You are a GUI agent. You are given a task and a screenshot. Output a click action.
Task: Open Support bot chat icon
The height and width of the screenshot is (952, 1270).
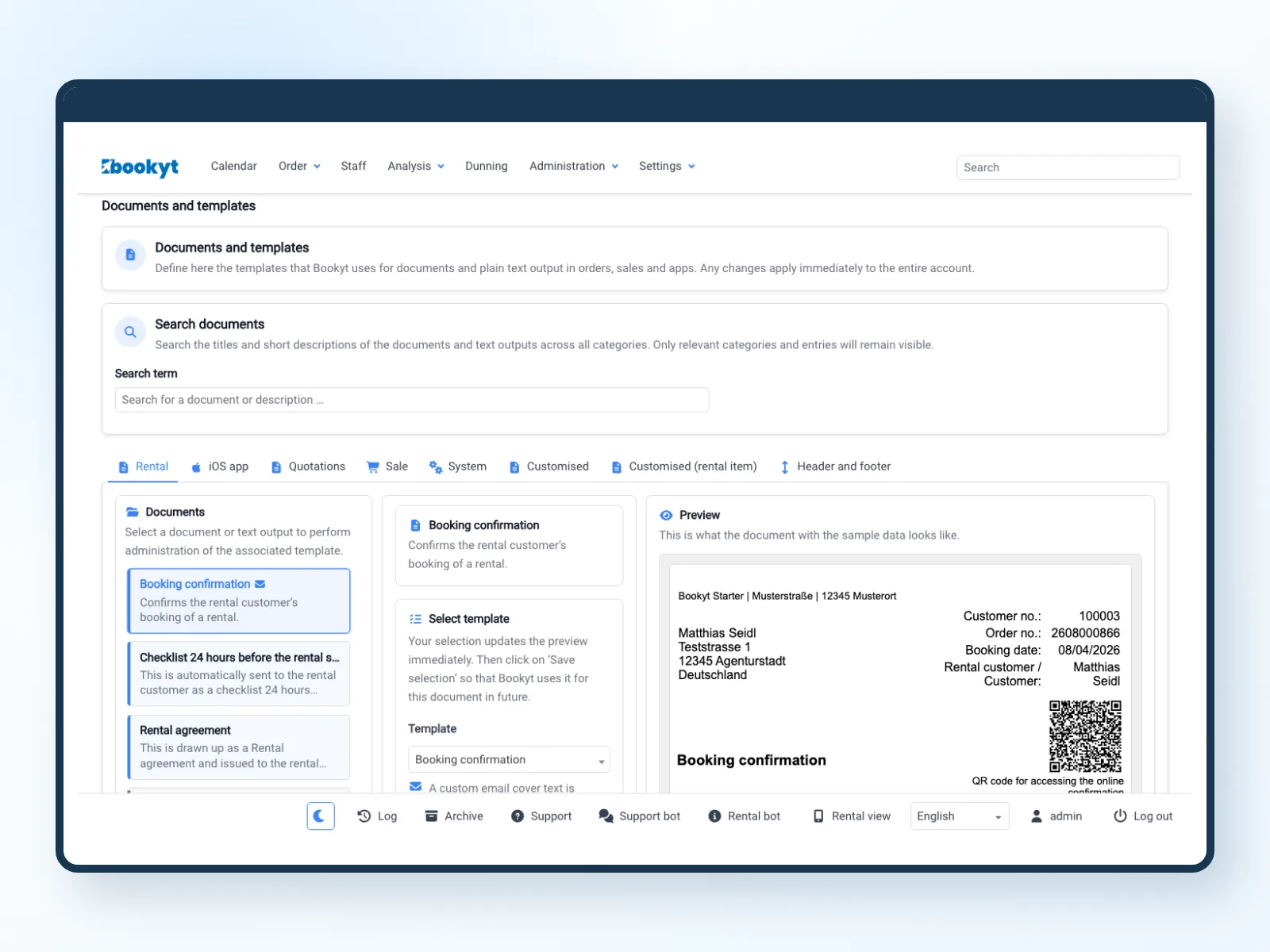pyautogui.click(x=606, y=816)
